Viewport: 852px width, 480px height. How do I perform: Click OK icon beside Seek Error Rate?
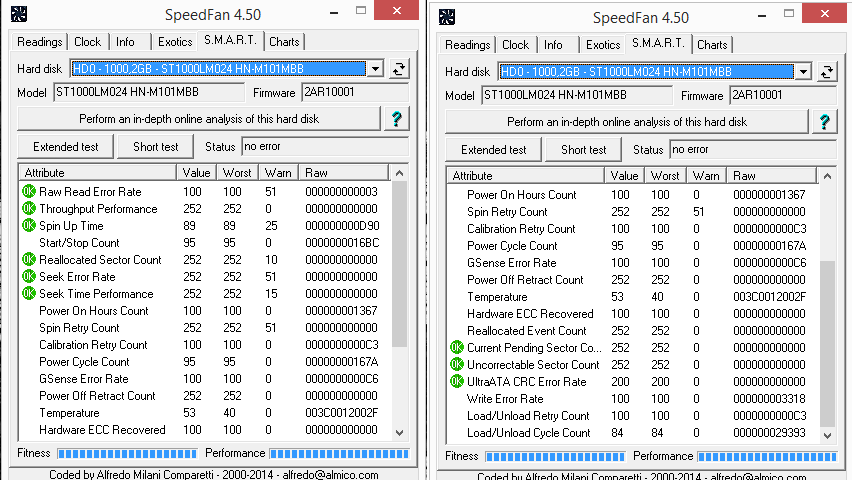29,277
